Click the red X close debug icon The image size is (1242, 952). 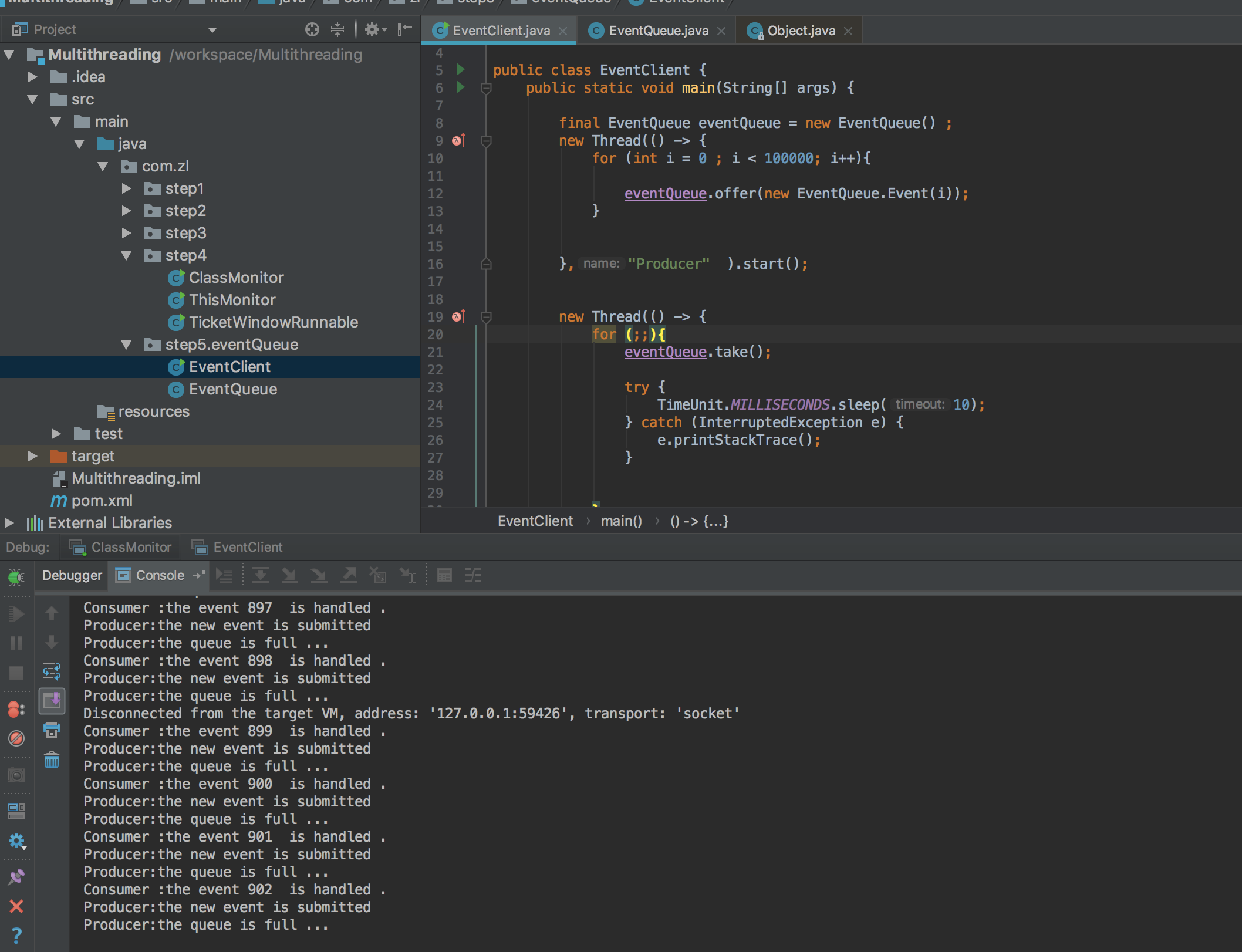coord(16,906)
